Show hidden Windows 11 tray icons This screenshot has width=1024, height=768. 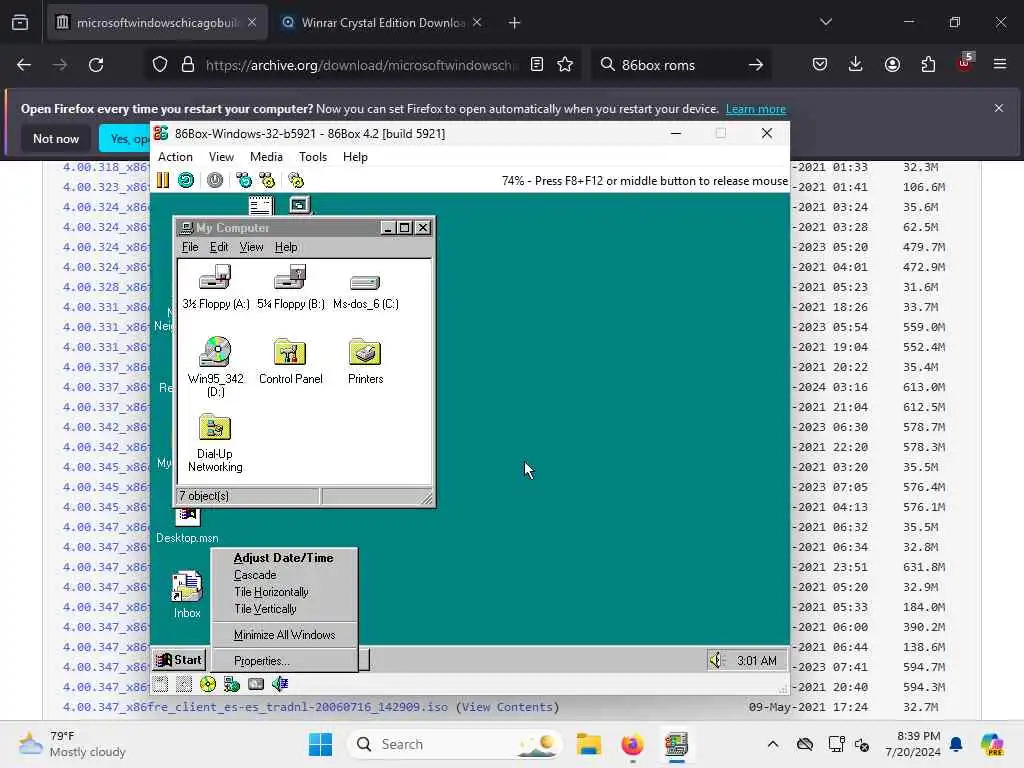pos(773,744)
